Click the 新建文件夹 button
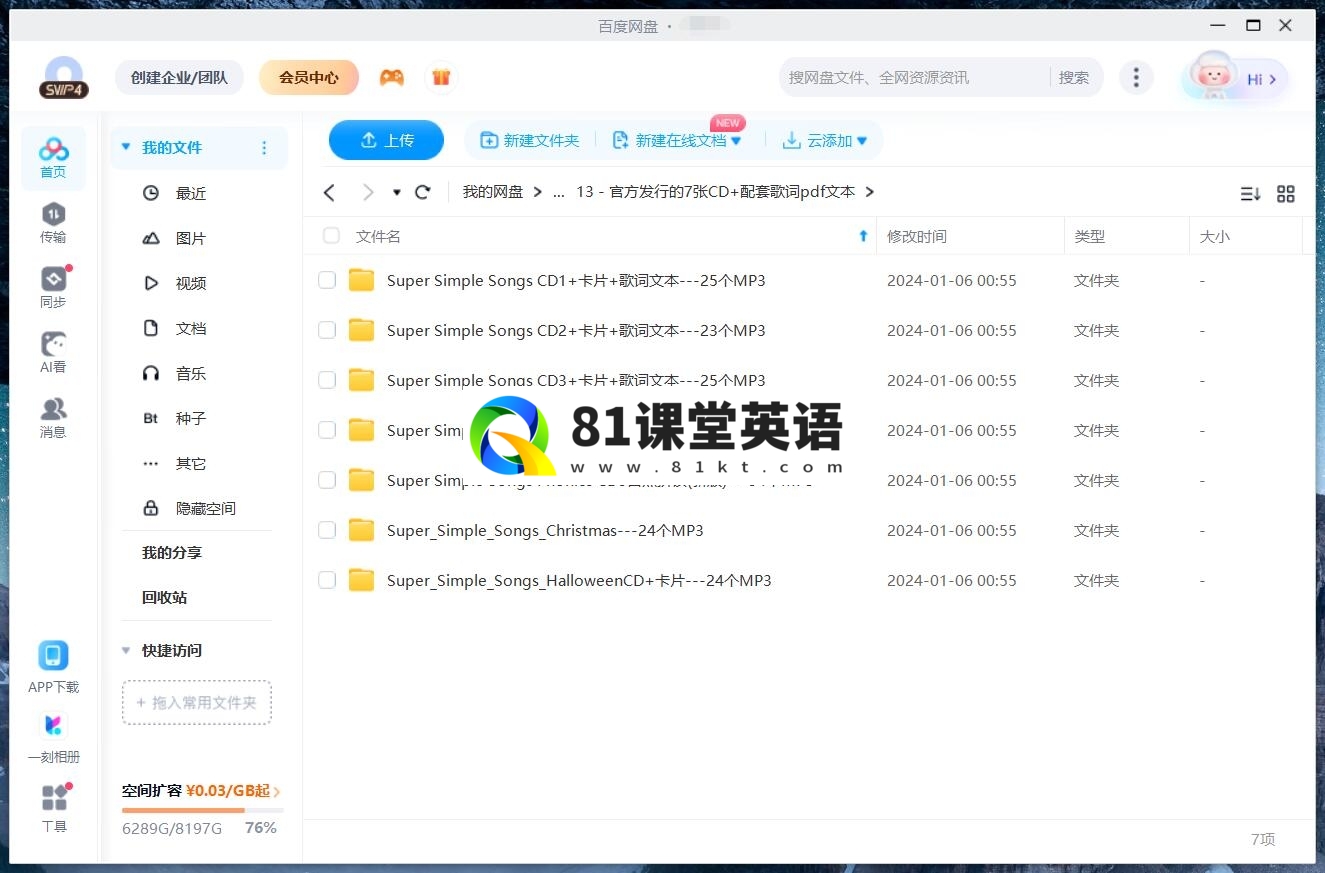 click(x=530, y=140)
